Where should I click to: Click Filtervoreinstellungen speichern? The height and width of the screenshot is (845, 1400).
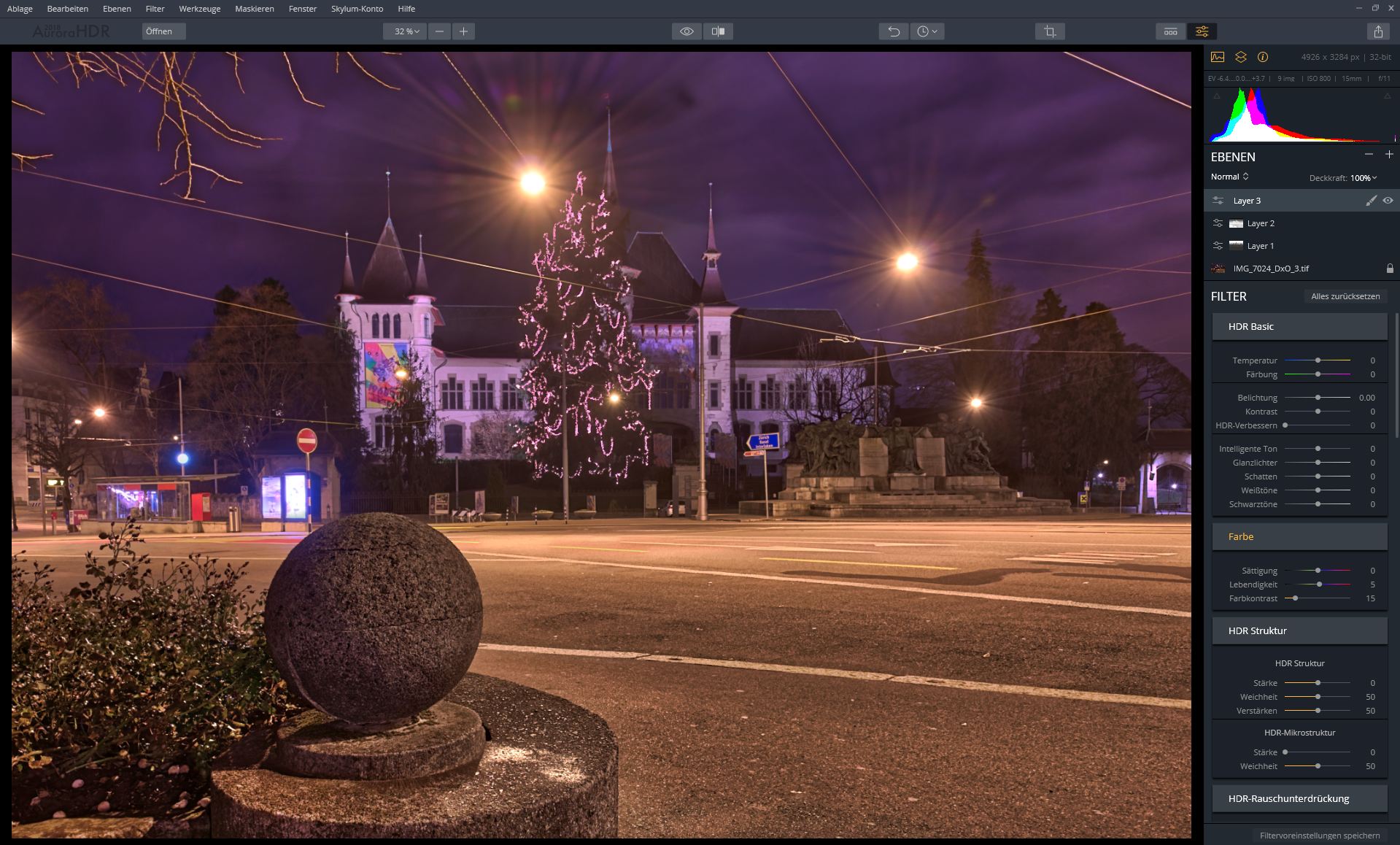click(1319, 836)
